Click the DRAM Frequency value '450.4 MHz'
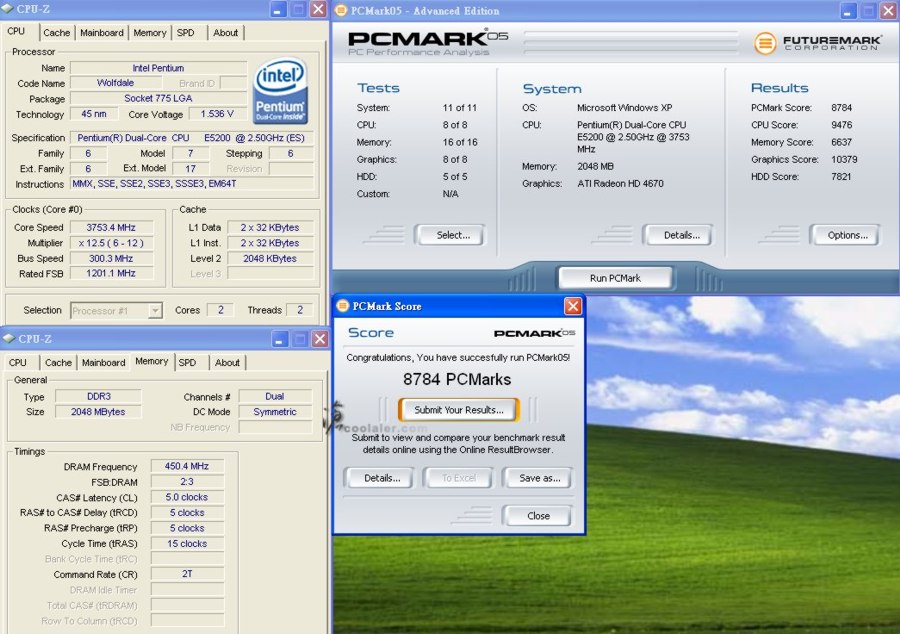The height and width of the screenshot is (634, 900). tap(187, 466)
